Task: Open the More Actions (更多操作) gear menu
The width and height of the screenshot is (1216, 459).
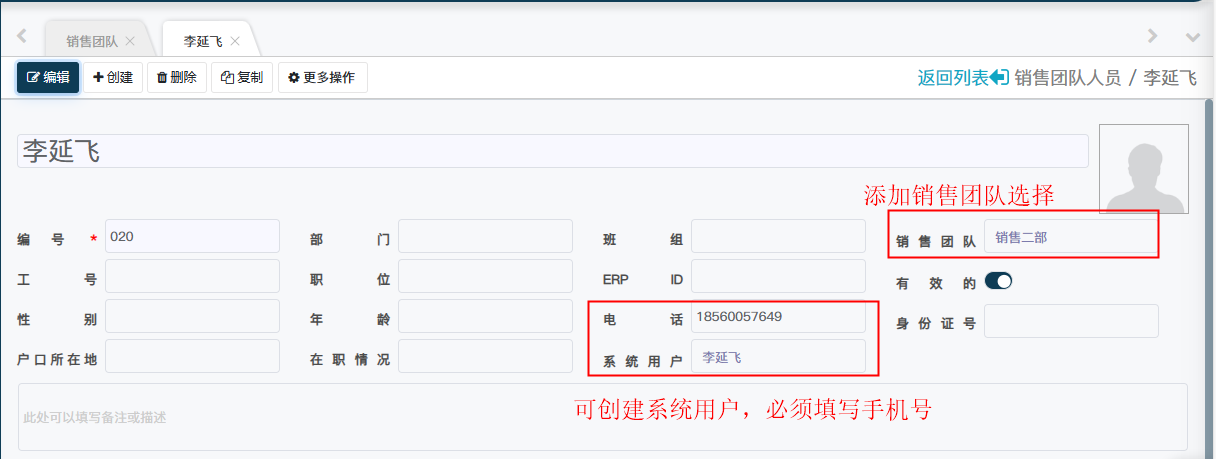Action: [322, 77]
